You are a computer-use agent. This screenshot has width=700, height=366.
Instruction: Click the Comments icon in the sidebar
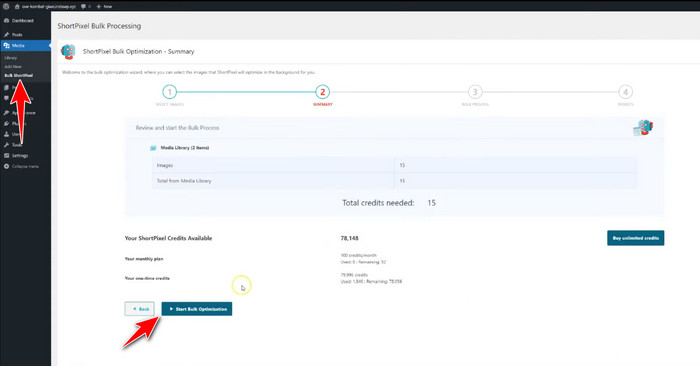pos(6,98)
